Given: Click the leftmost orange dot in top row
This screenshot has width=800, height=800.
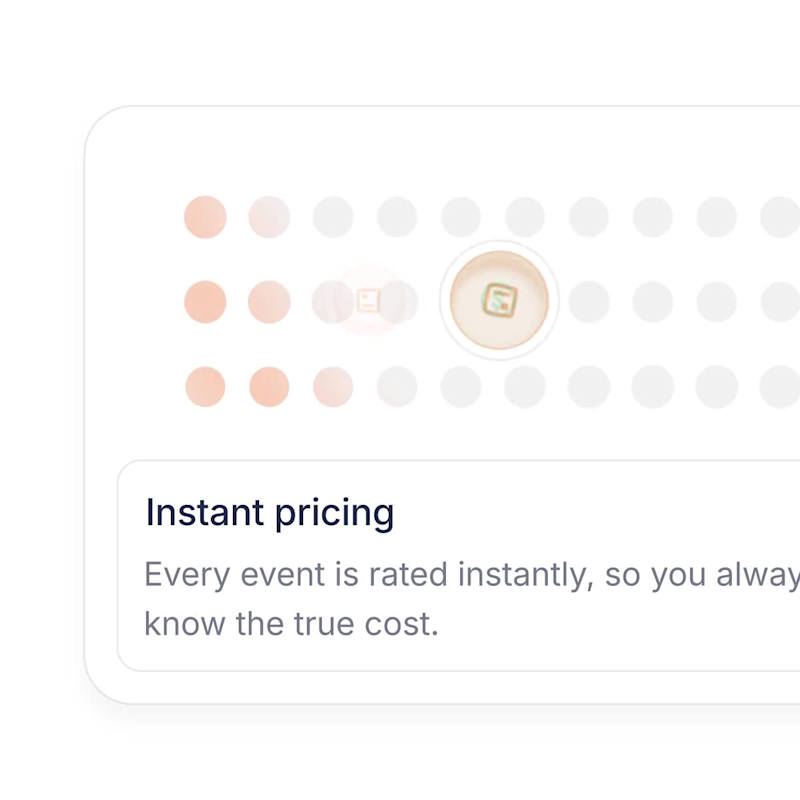Looking at the screenshot, I should 205,217.
